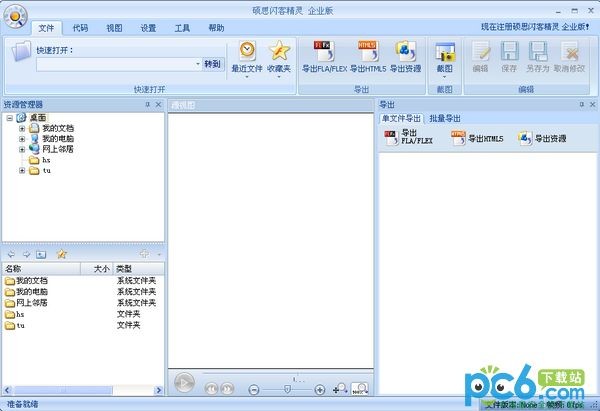Screen dimensions: 600x411
Task: Expand the tu folder tree node
Action: pyautogui.click(x=22, y=171)
